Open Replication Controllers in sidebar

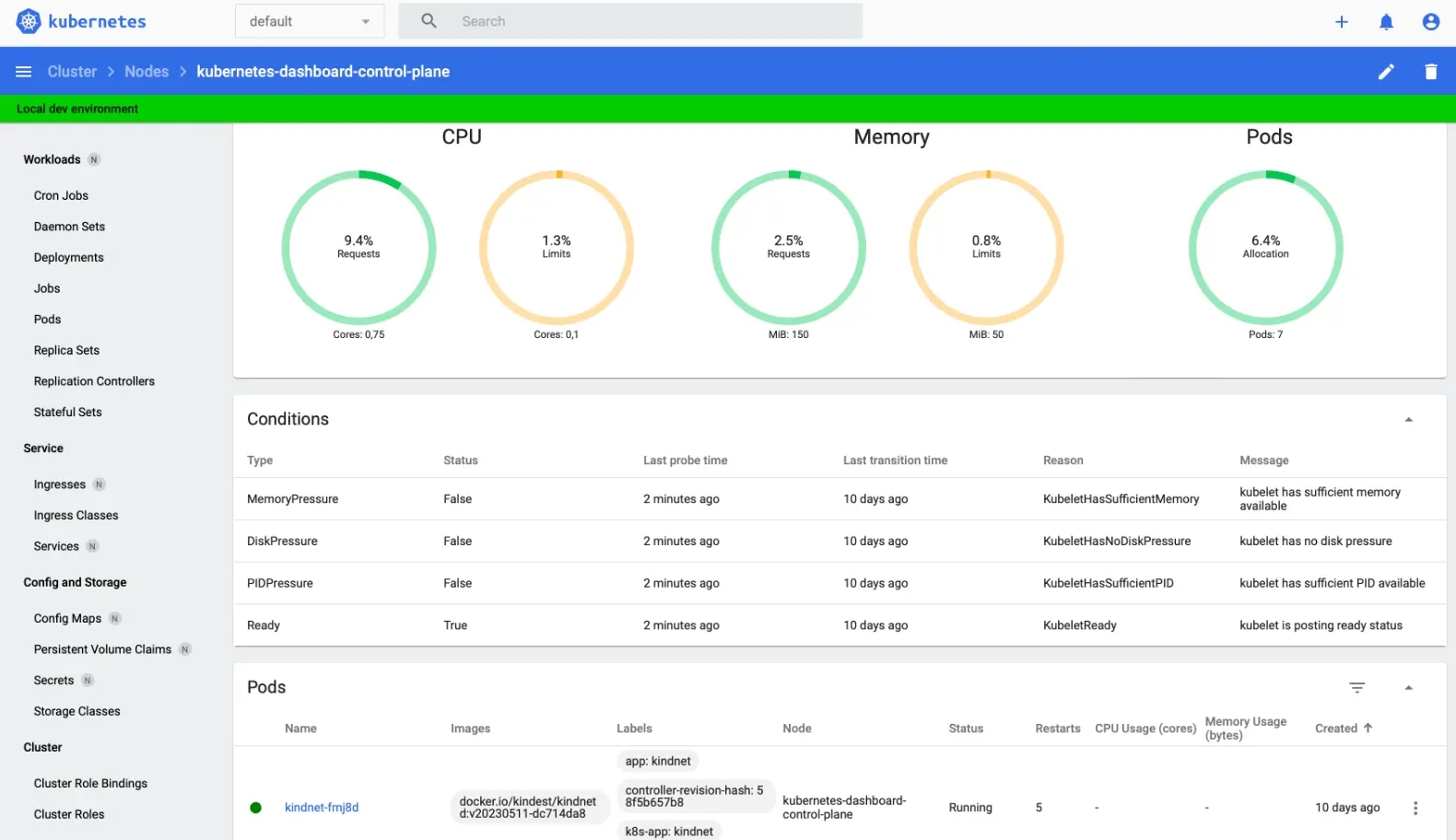click(x=94, y=381)
